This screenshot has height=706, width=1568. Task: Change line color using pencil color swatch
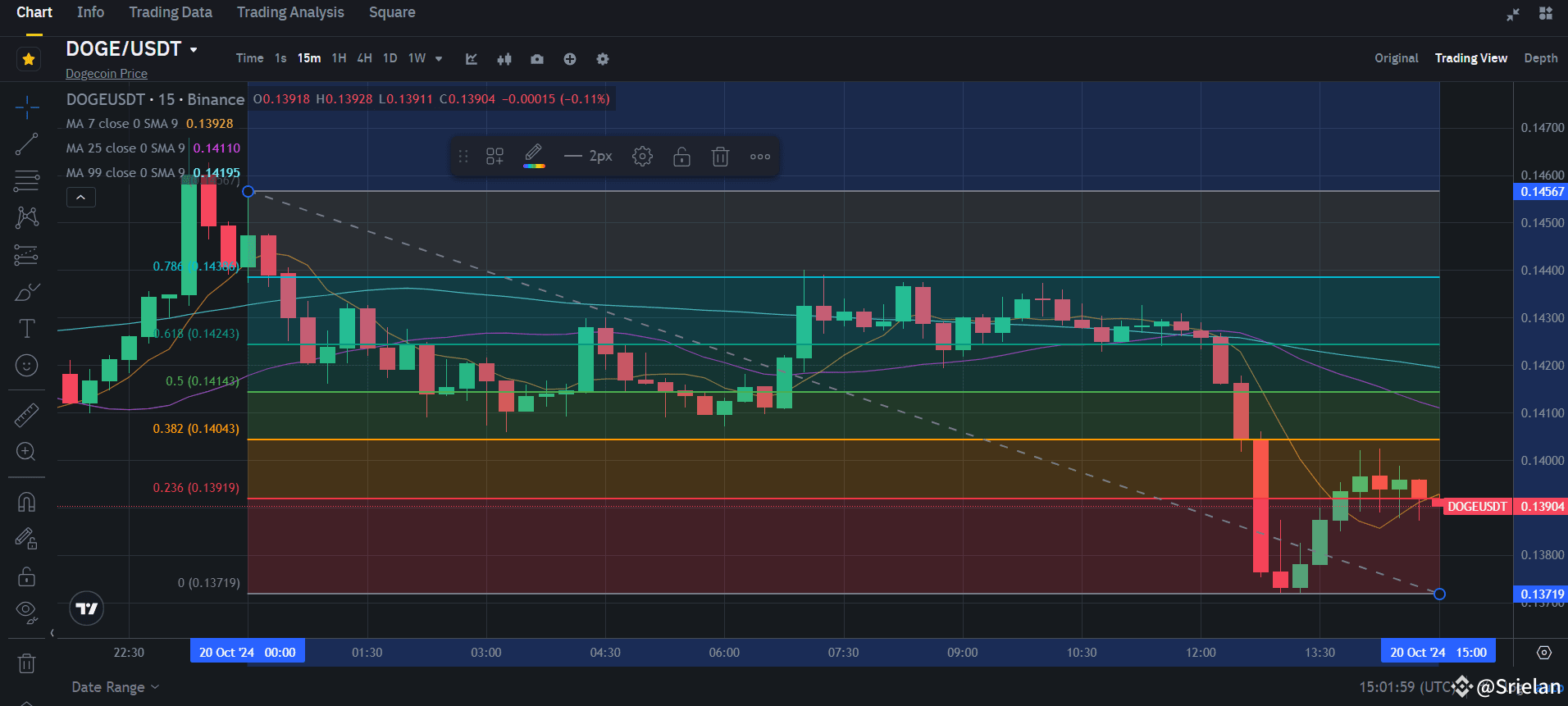534,157
